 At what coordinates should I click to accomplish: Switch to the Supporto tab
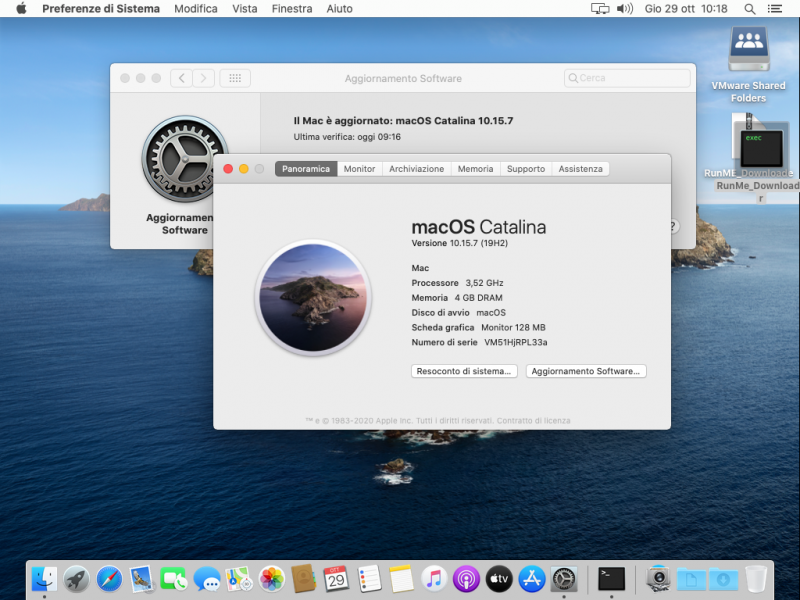pyautogui.click(x=526, y=169)
